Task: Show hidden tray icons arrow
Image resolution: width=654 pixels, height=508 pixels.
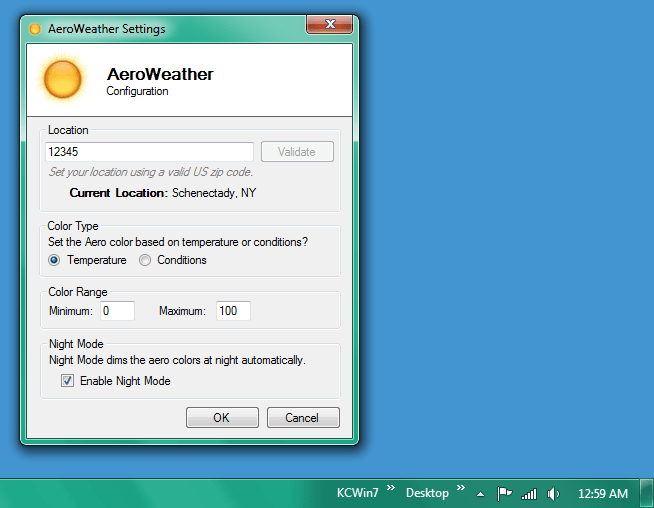Action: click(480, 494)
